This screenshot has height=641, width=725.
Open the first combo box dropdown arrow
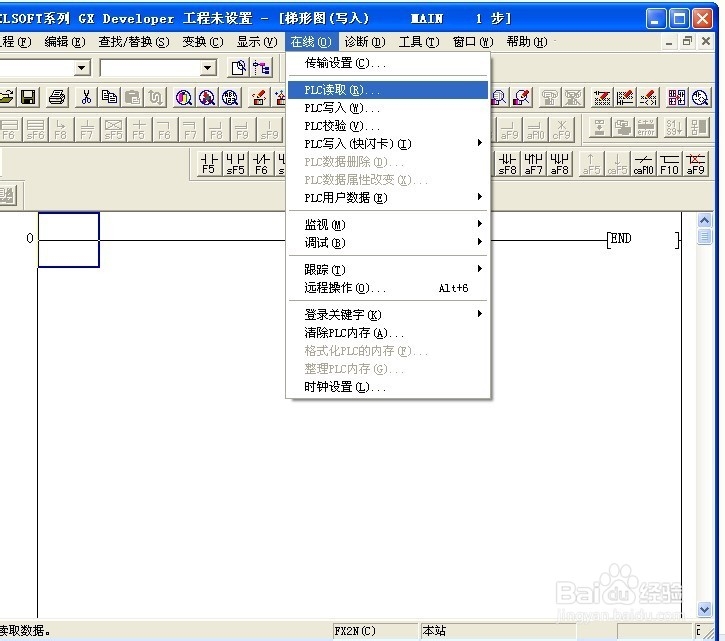coord(82,68)
